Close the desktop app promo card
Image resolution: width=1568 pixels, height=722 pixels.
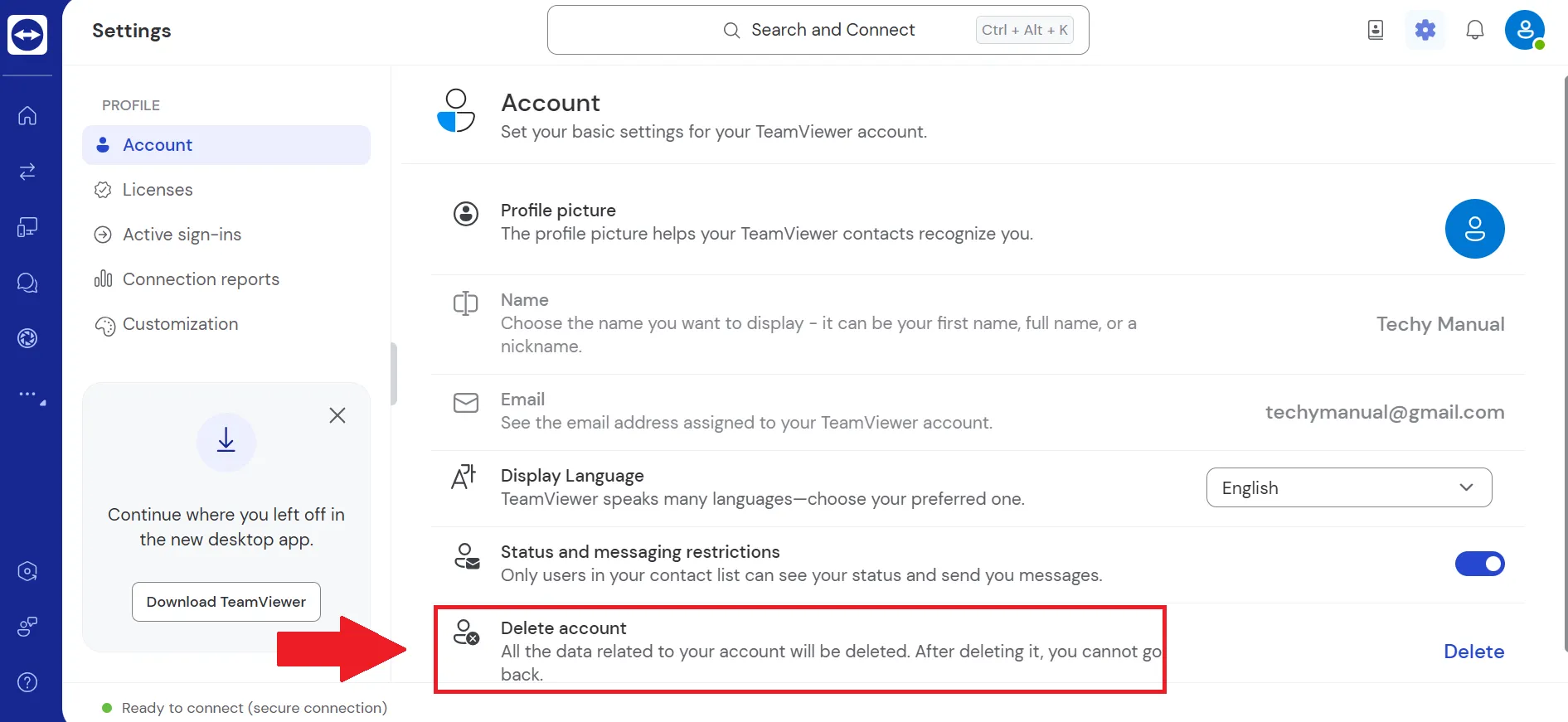click(337, 415)
